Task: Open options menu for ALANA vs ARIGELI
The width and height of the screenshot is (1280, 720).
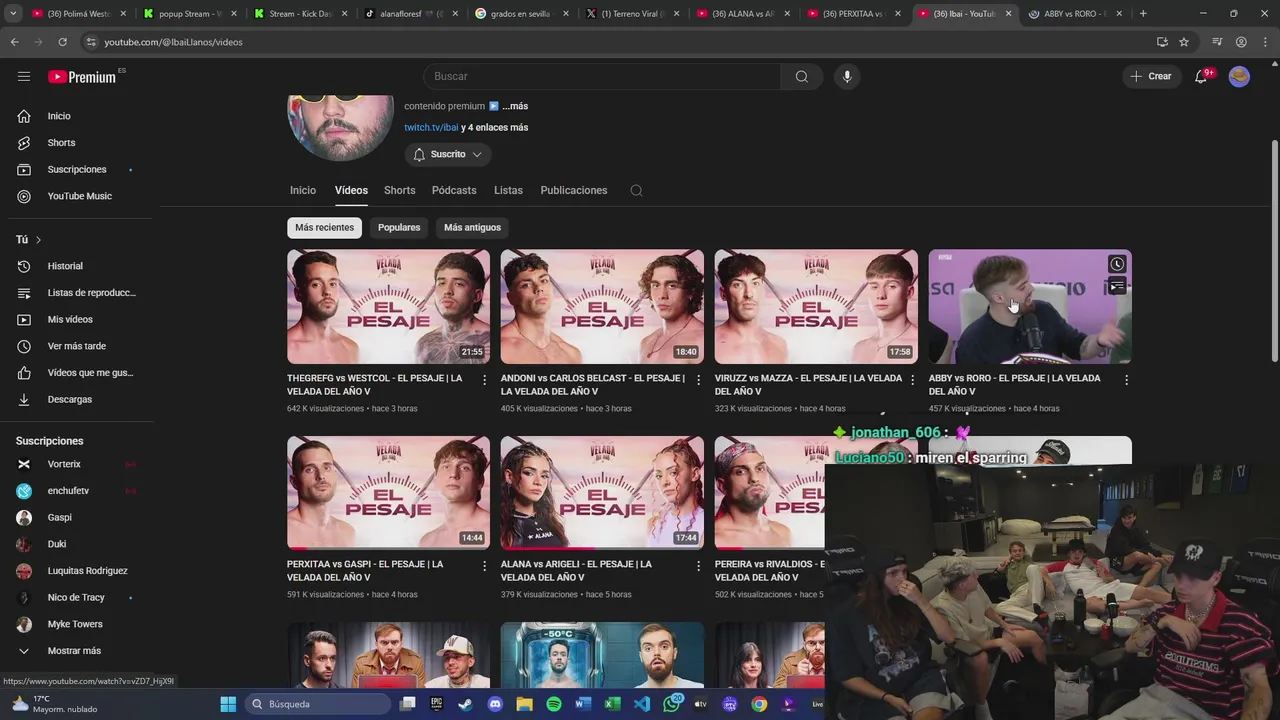Action: pyautogui.click(x=699, y=566)
